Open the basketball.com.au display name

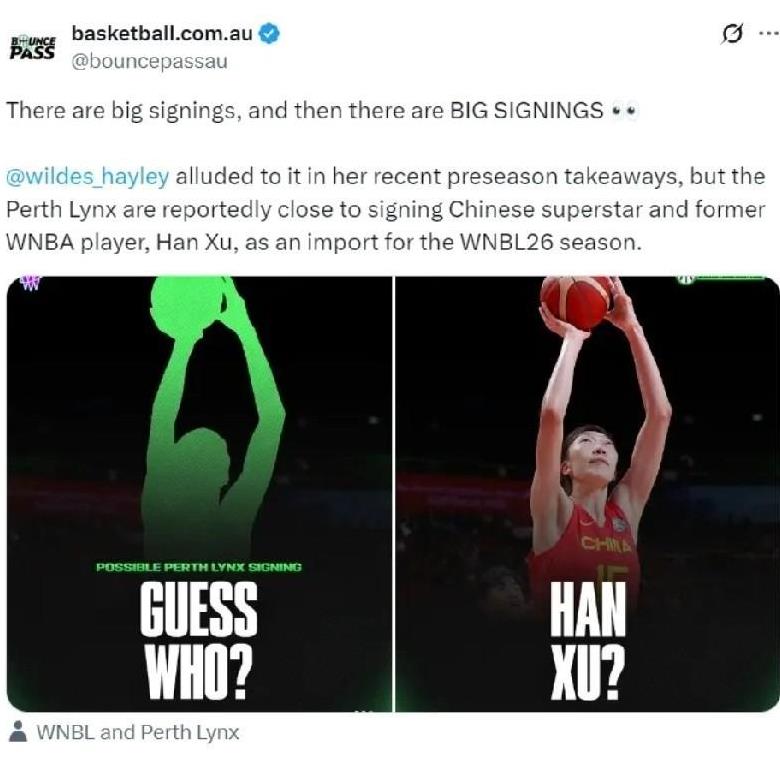[x=162, y=34]
